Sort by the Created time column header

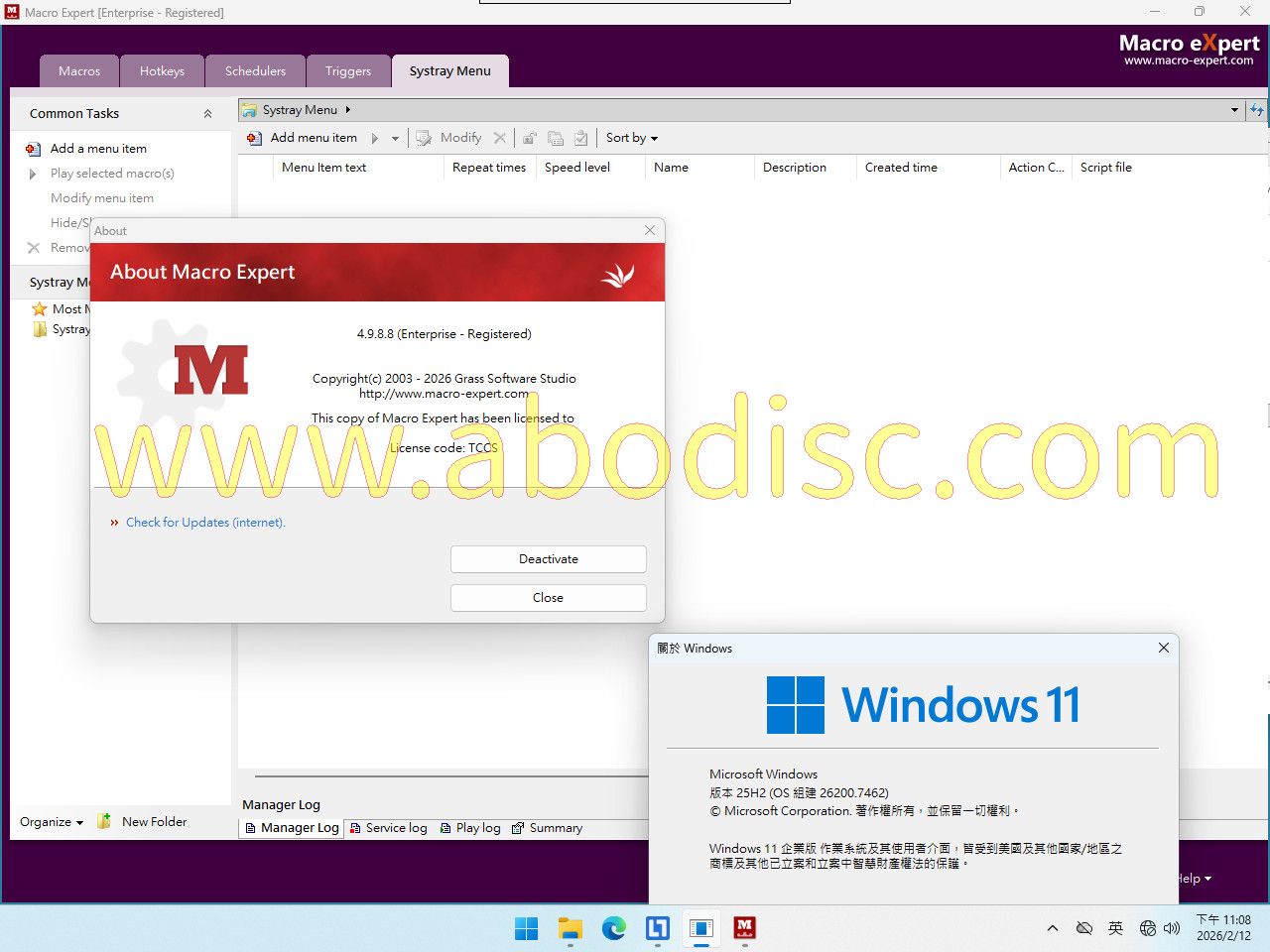pos(901,168)
